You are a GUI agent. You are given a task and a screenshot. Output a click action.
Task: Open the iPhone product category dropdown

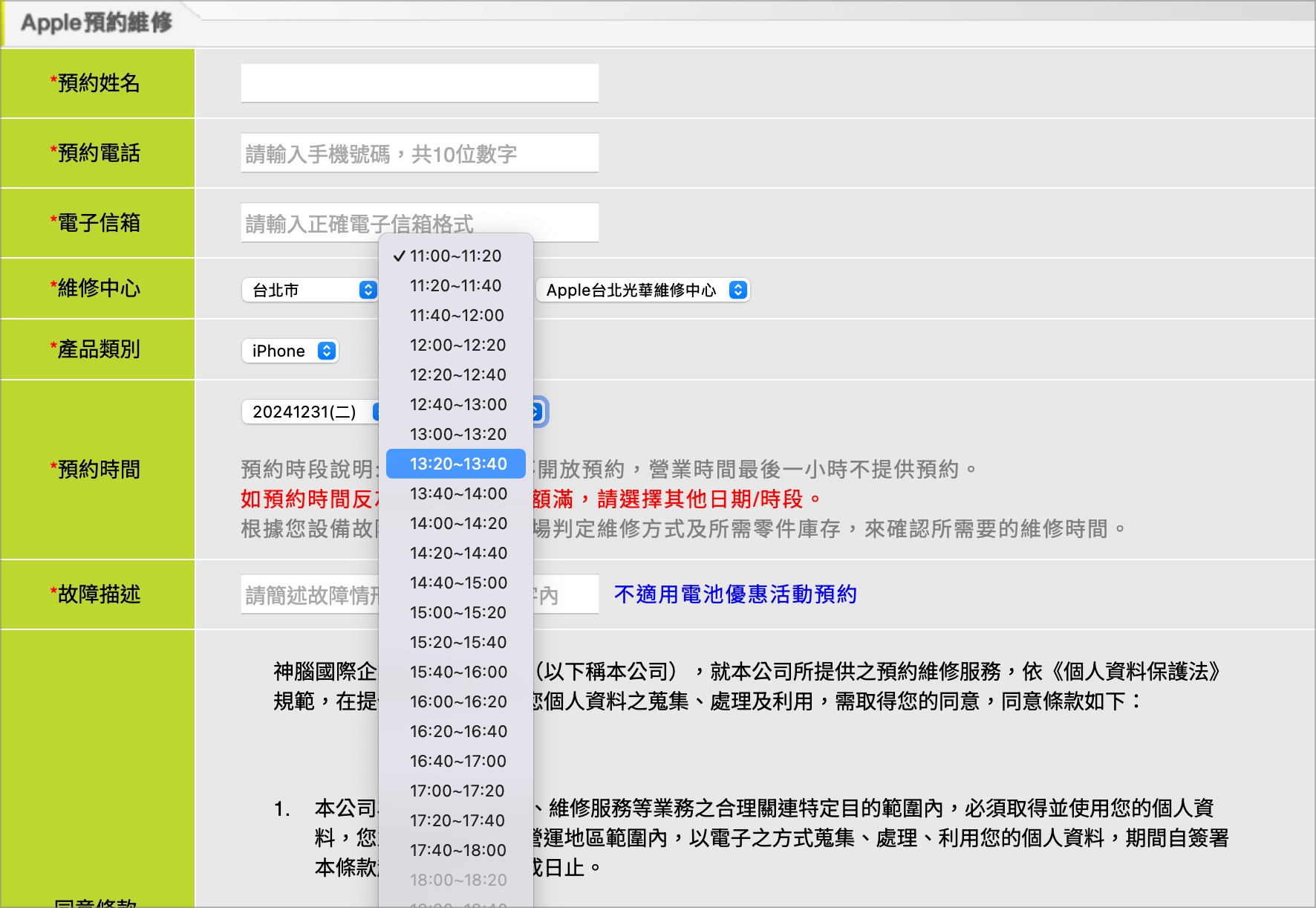coord(290,351)
